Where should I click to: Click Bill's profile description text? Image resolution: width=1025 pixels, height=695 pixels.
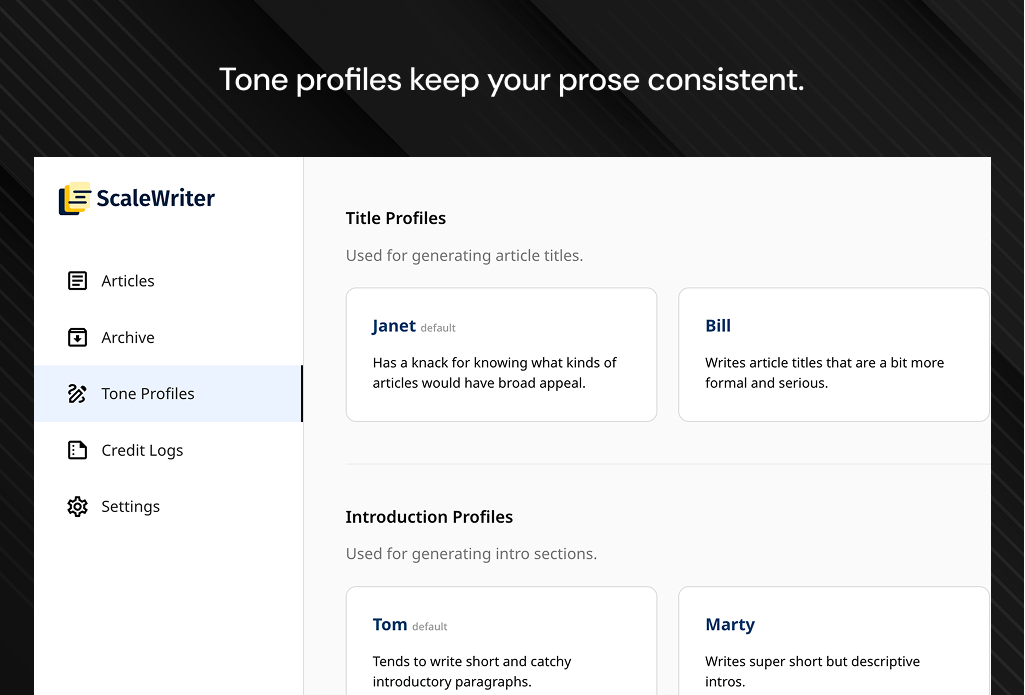824,372
